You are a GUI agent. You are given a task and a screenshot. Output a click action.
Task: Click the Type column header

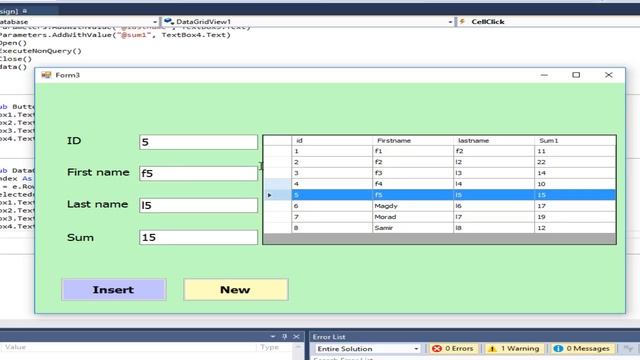click(x=269, y=347)
